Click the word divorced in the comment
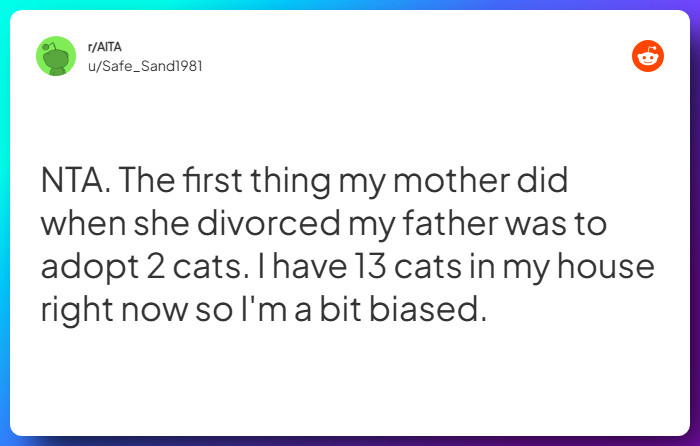 tap(269, 223)
